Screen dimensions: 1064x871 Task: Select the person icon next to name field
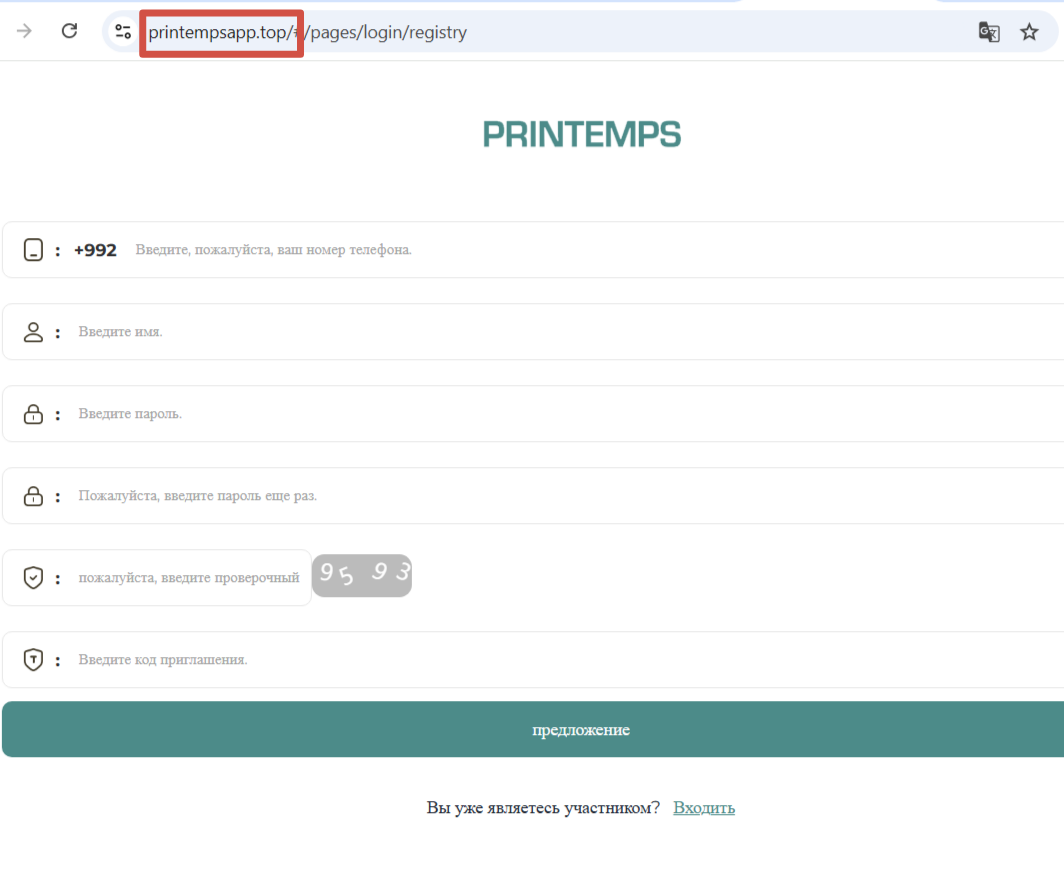pos(31,331)
